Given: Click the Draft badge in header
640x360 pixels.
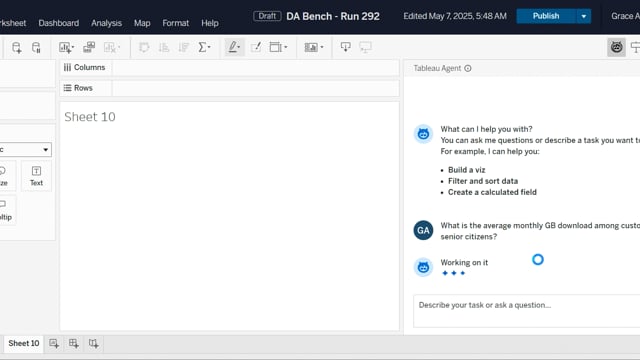Looking at the screenshot, I should (267, 16).
